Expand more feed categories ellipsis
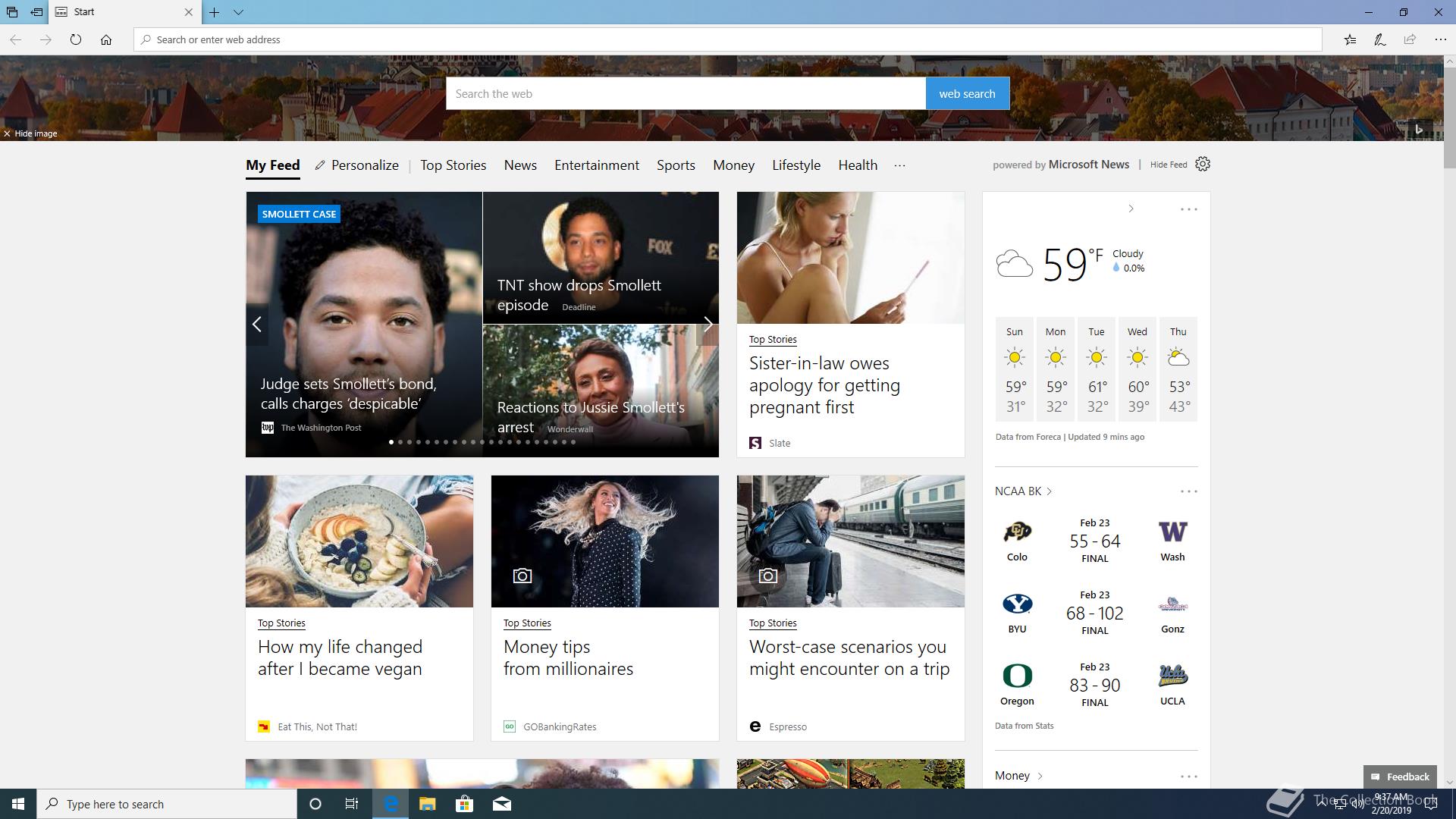The image size is (1456, 819). tap(899, 165)
